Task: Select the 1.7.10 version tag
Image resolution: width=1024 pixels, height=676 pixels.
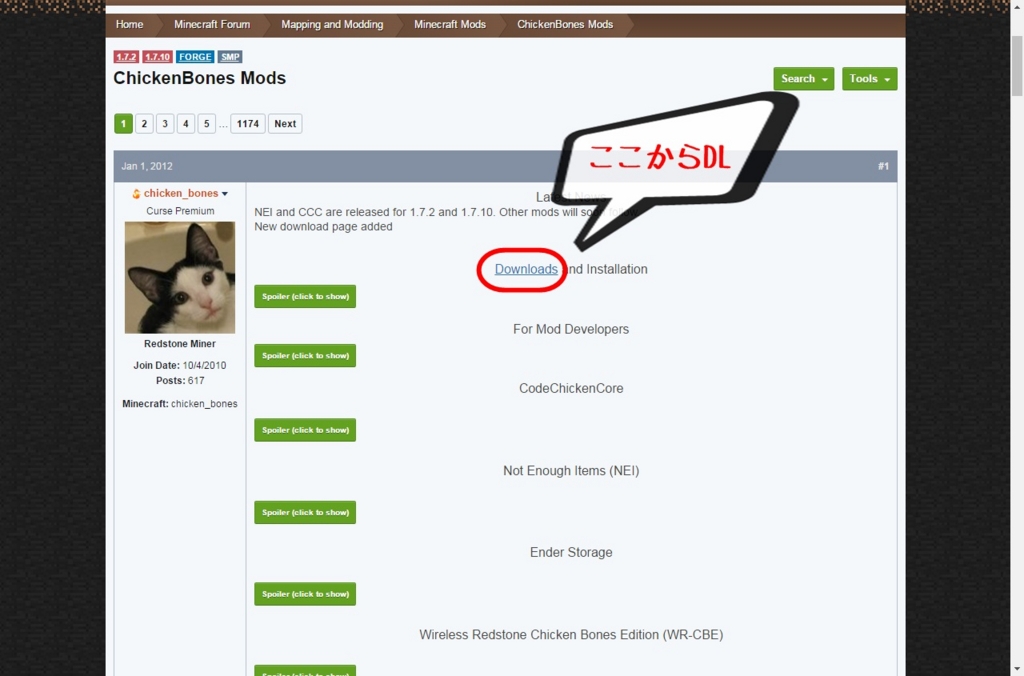Action: 157,57
